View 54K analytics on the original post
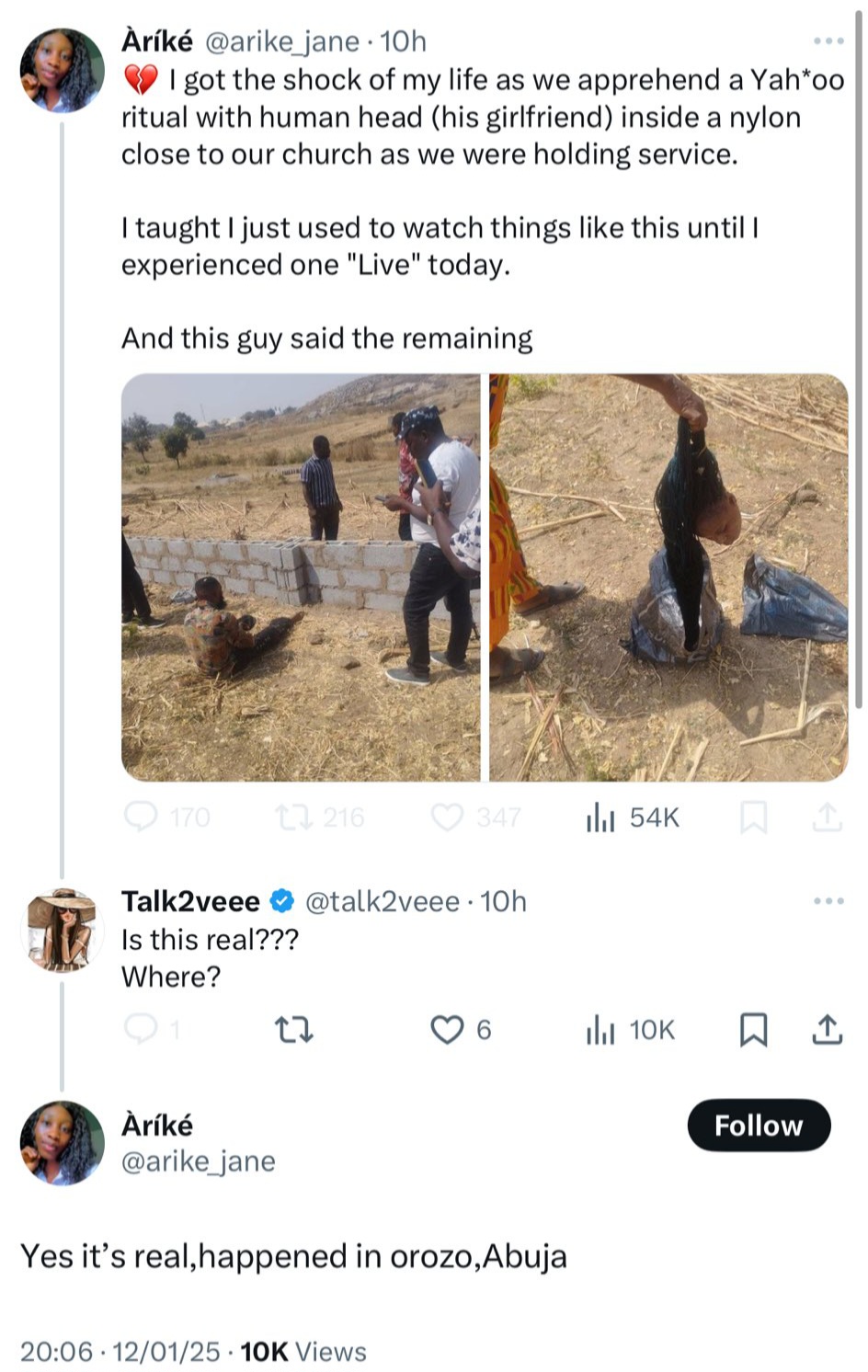868x1372 pixels. point(633,817)
